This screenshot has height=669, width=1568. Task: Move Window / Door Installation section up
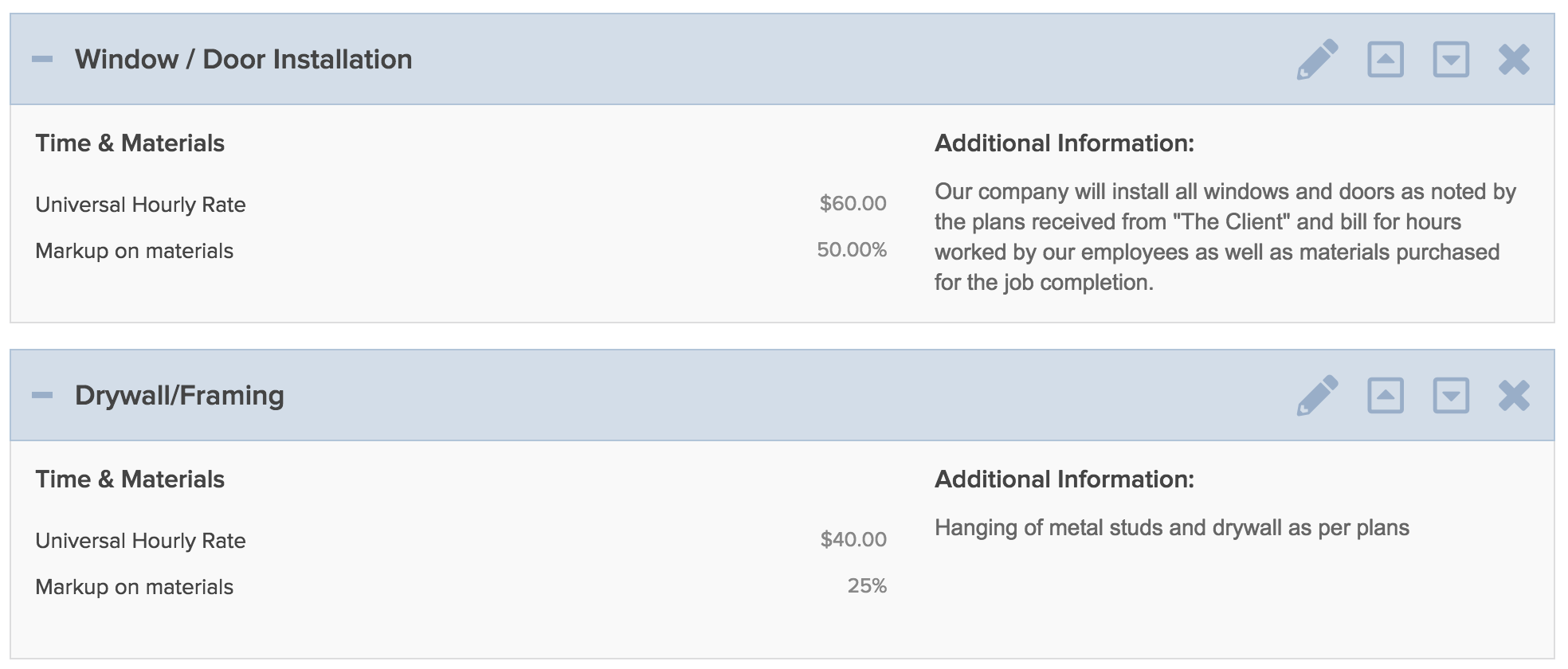click(1386, 60)
